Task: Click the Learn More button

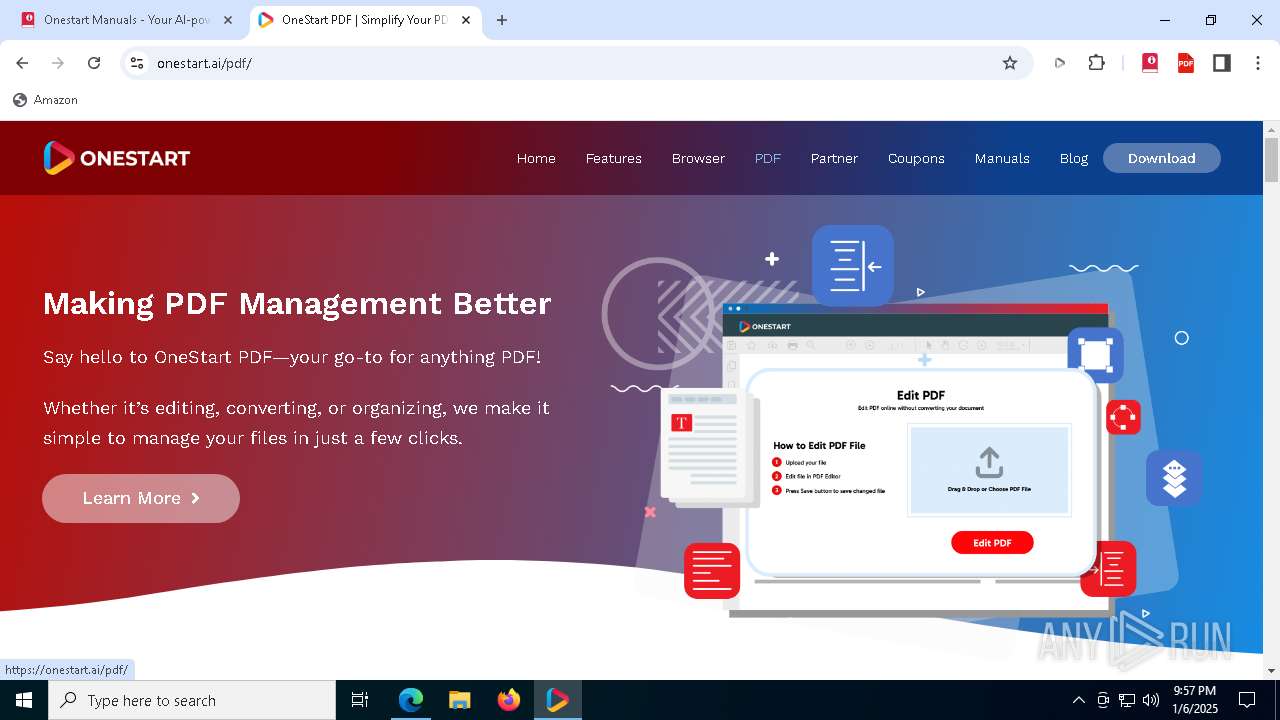Action: [x=141, y=498]
